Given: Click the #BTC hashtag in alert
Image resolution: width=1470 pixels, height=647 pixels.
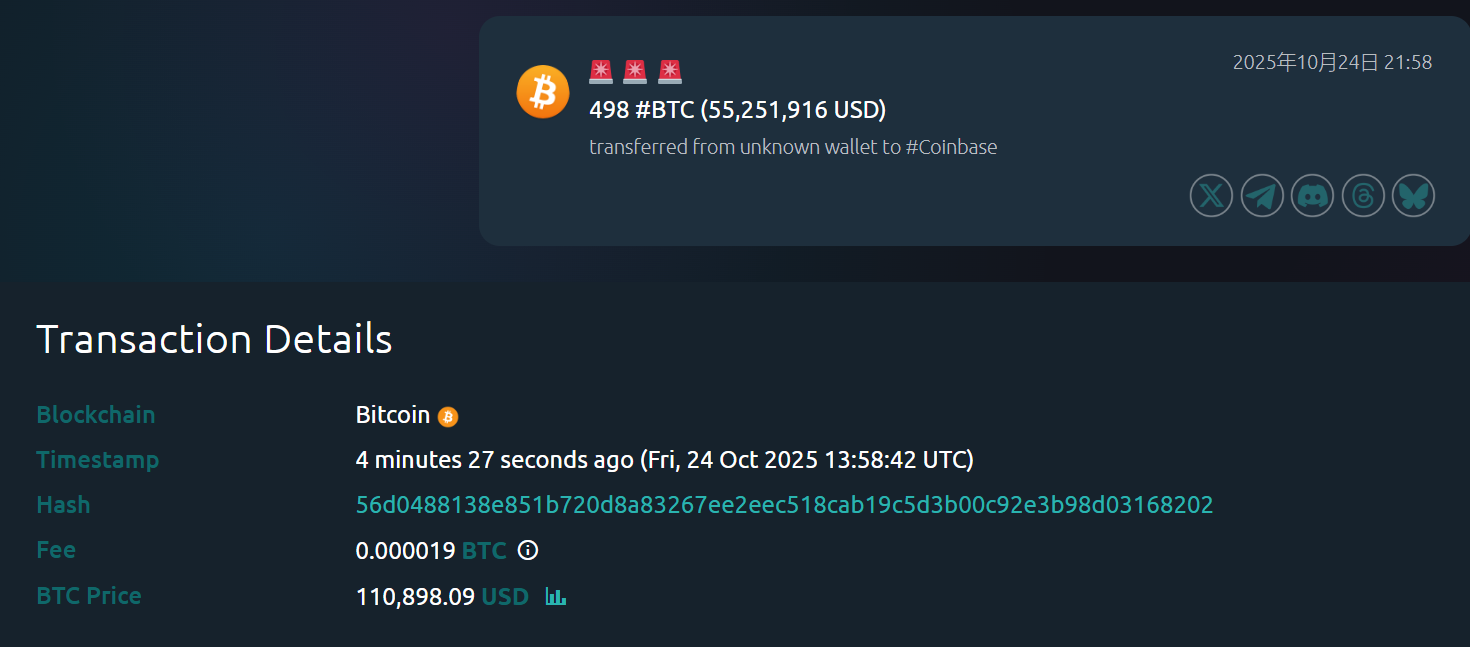Looking at the screenshot, I should (x=664, y=109).
